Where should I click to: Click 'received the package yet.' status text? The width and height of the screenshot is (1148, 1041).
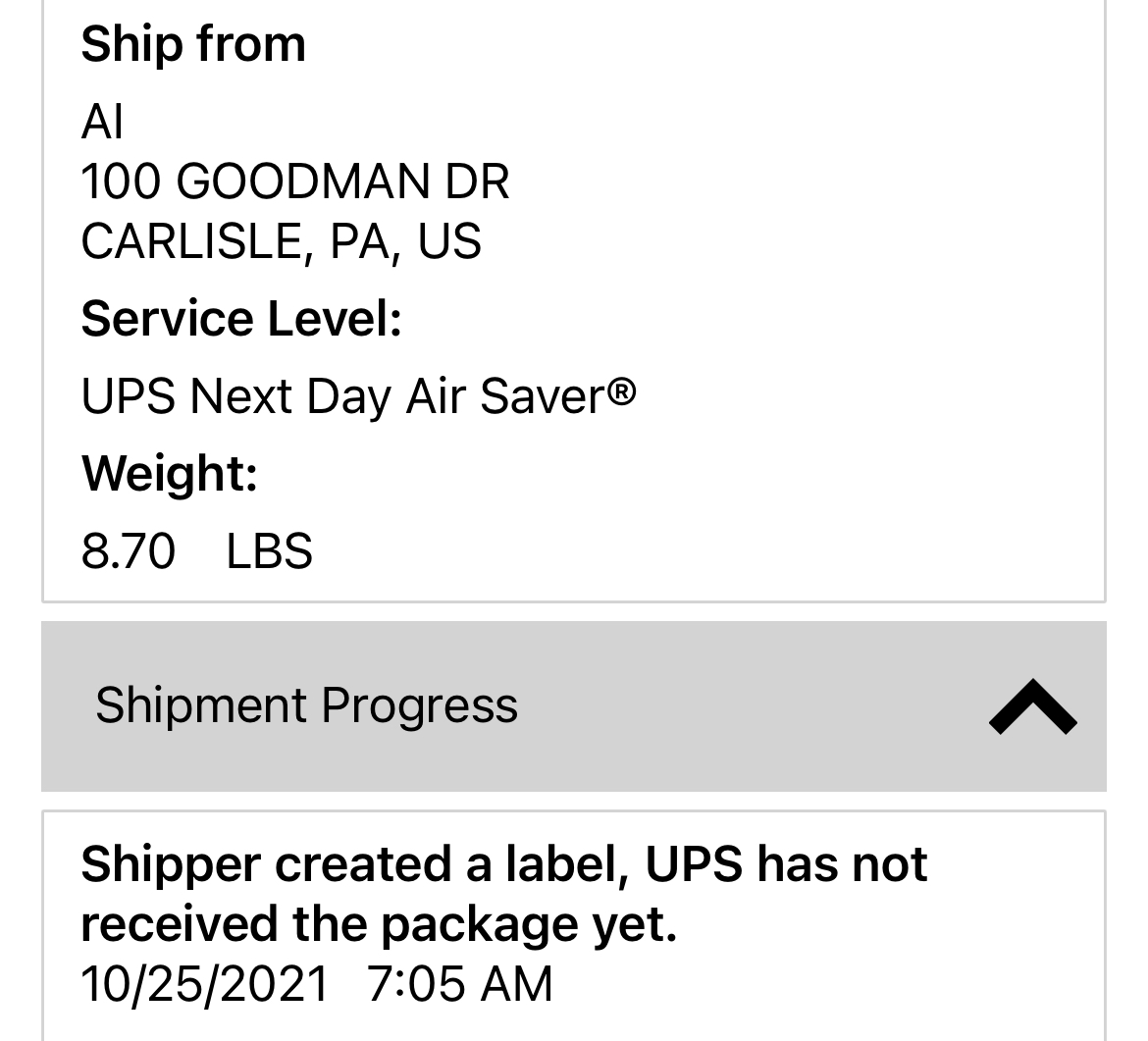[x=379, y=924]
